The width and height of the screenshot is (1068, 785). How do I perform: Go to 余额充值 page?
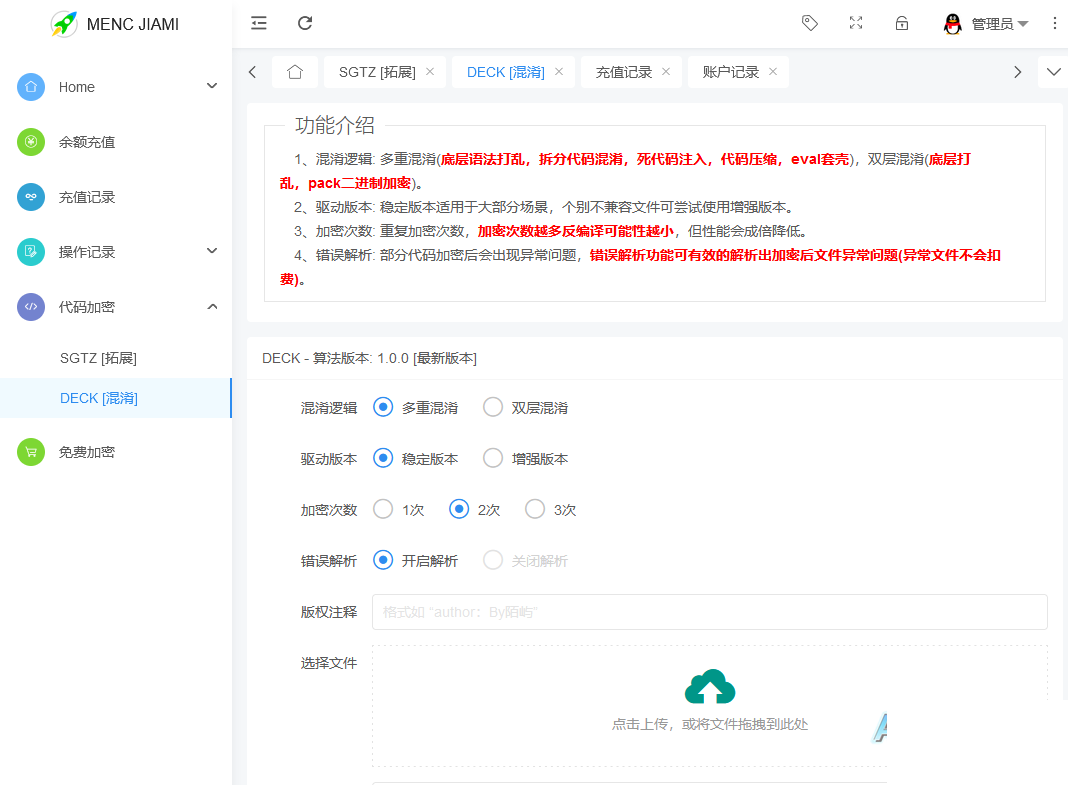click(x=87, y=142)
